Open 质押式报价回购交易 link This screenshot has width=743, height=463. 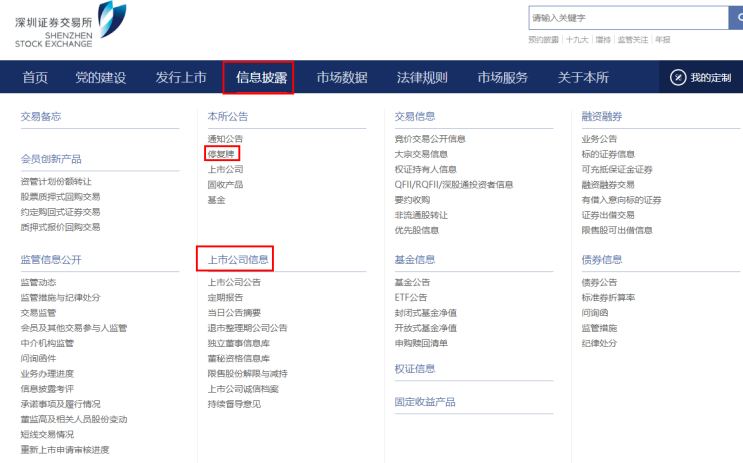pyautogui.click(x=60, y=227)
